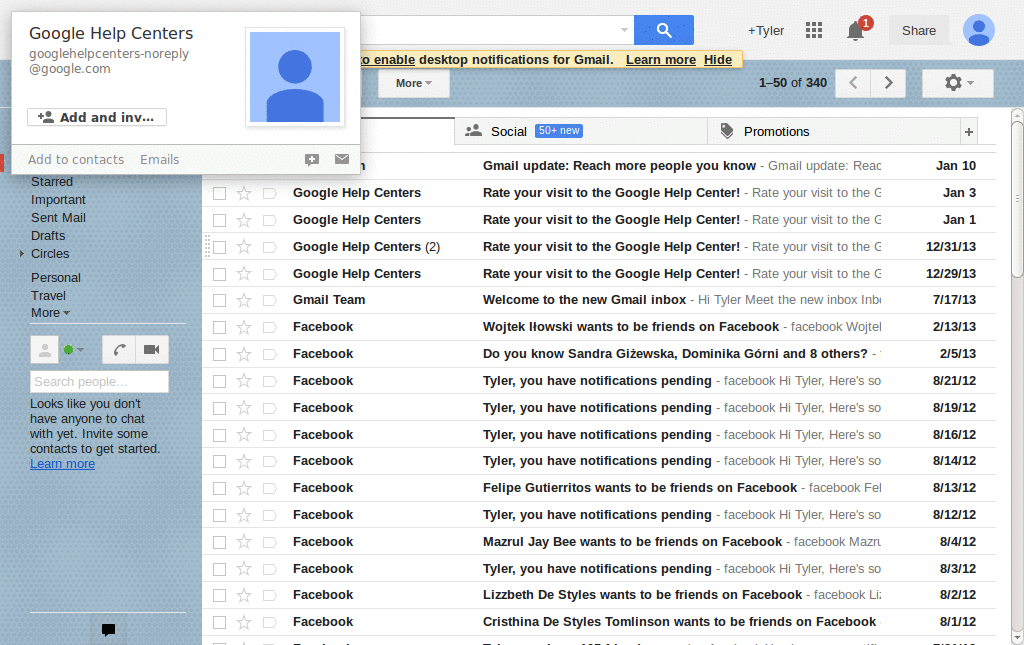Tick checkbox for Sandra Giżewska Facebook email
This screenshot has height=645, width=1024.
coord(219,354)
